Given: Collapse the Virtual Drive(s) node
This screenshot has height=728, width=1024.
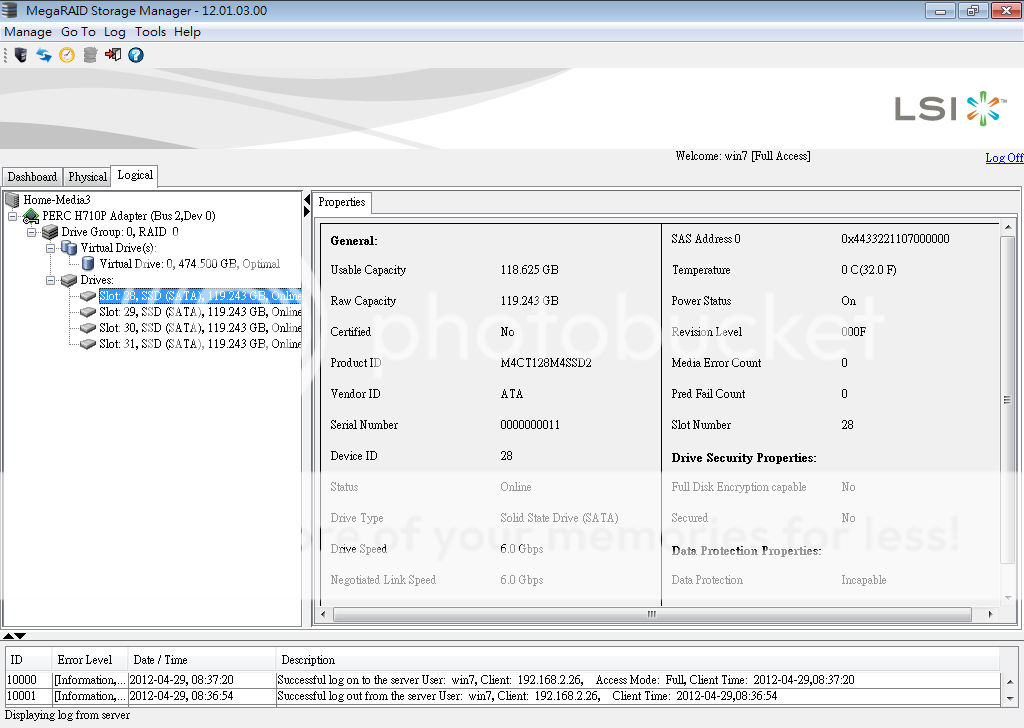Looking at the screenshot, I should point(50,248).
